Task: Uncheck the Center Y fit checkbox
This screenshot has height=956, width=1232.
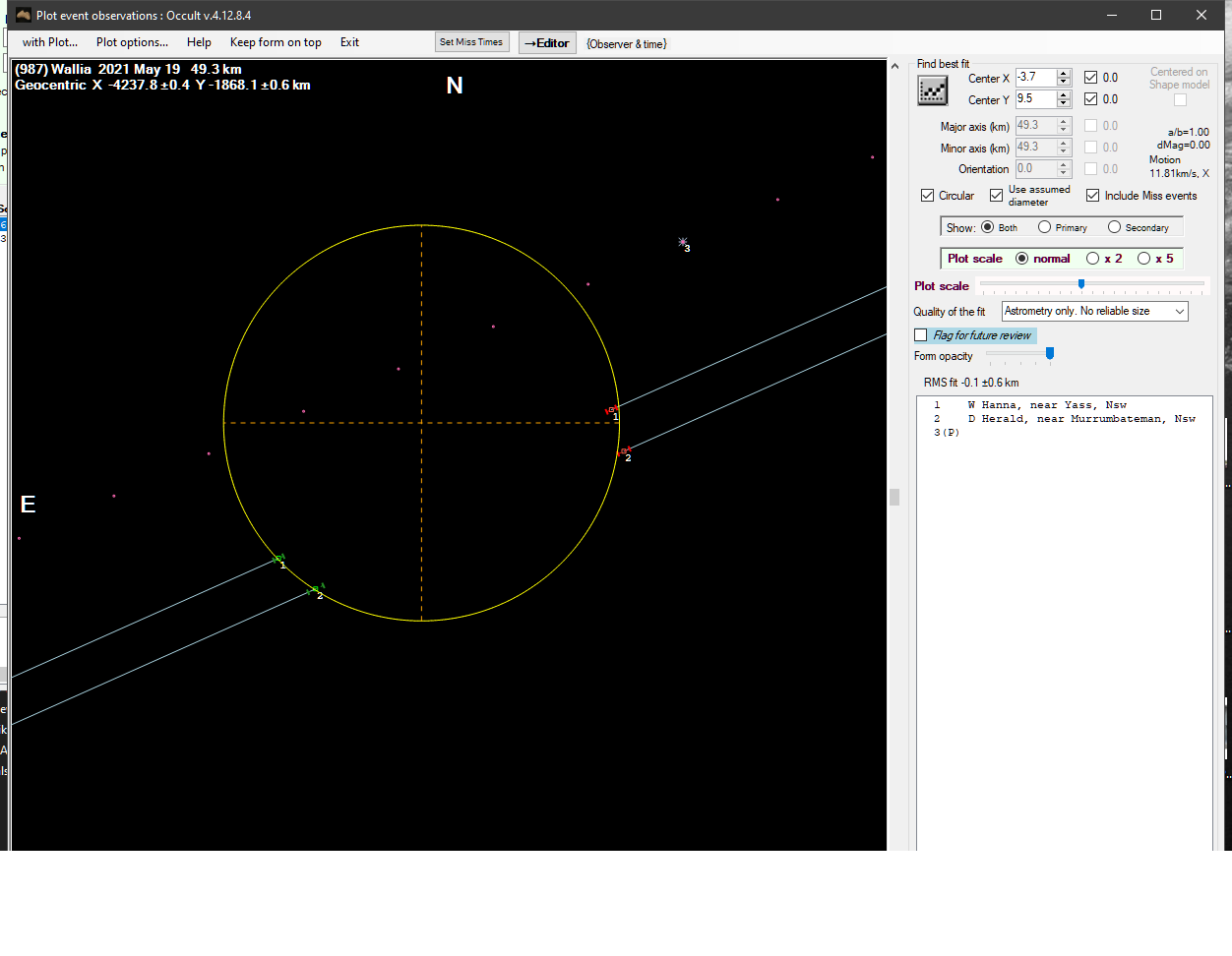Action: [x=1090, y=99]
